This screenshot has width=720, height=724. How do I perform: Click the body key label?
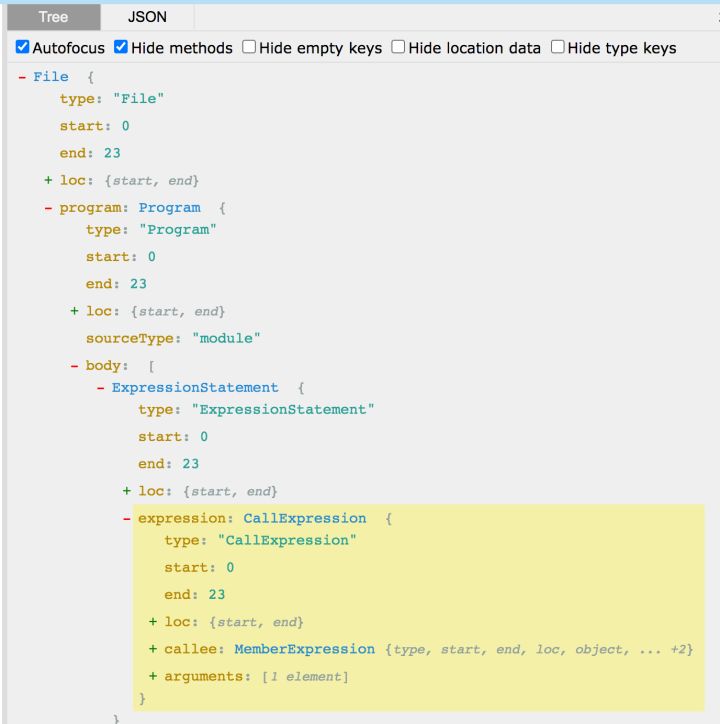point(103,366)
